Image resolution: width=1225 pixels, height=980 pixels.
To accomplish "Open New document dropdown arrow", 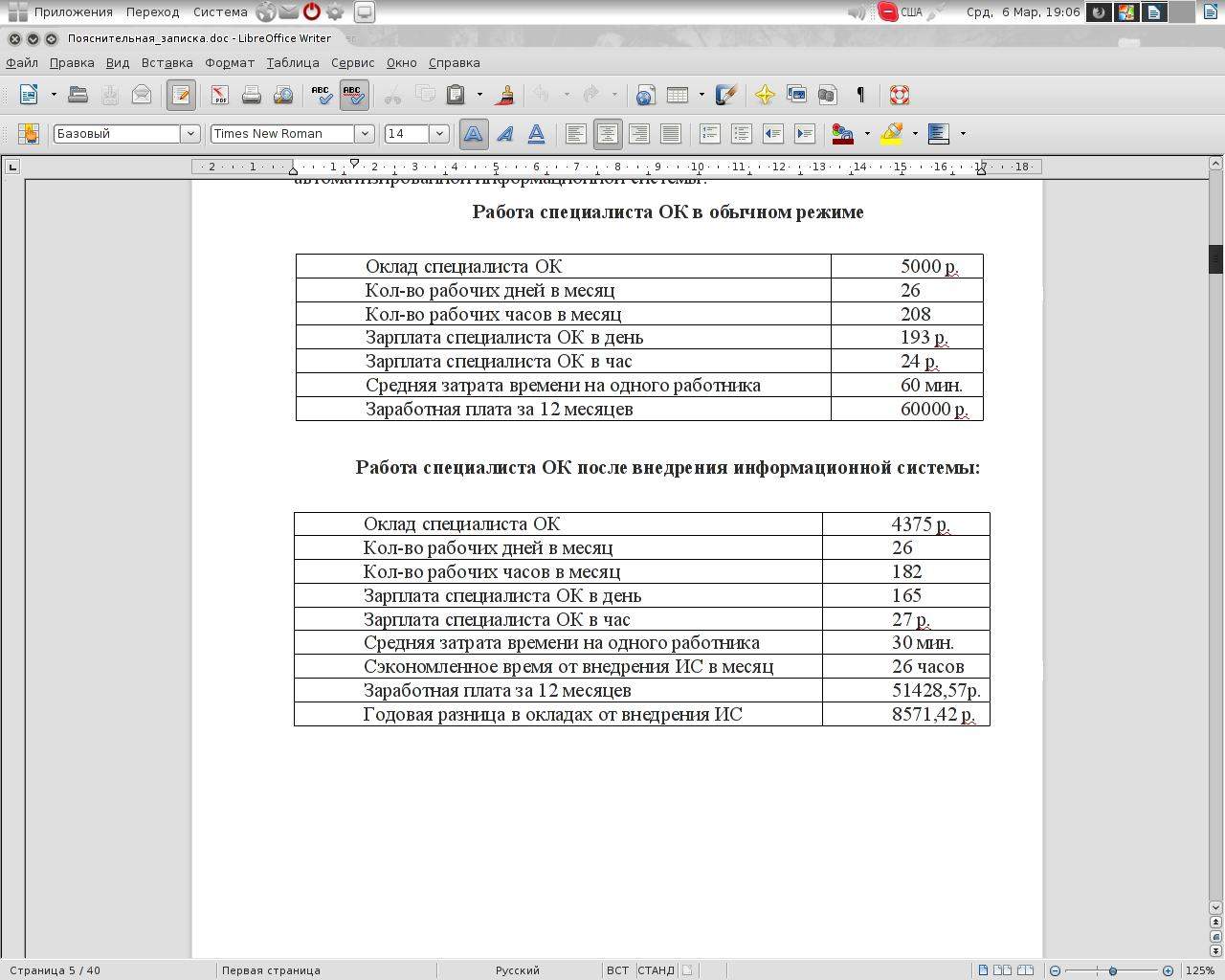I will pos(53,95).
